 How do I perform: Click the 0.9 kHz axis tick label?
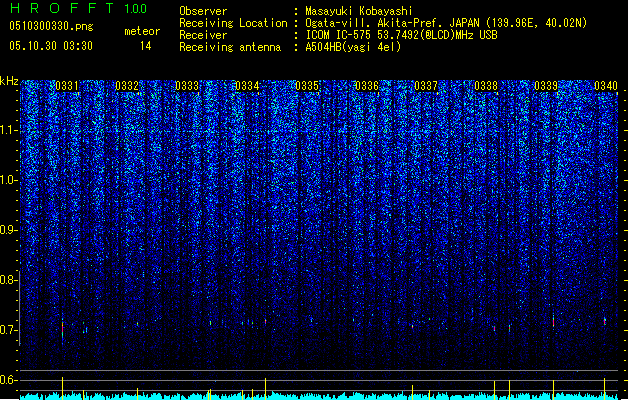tap(9, 230)
